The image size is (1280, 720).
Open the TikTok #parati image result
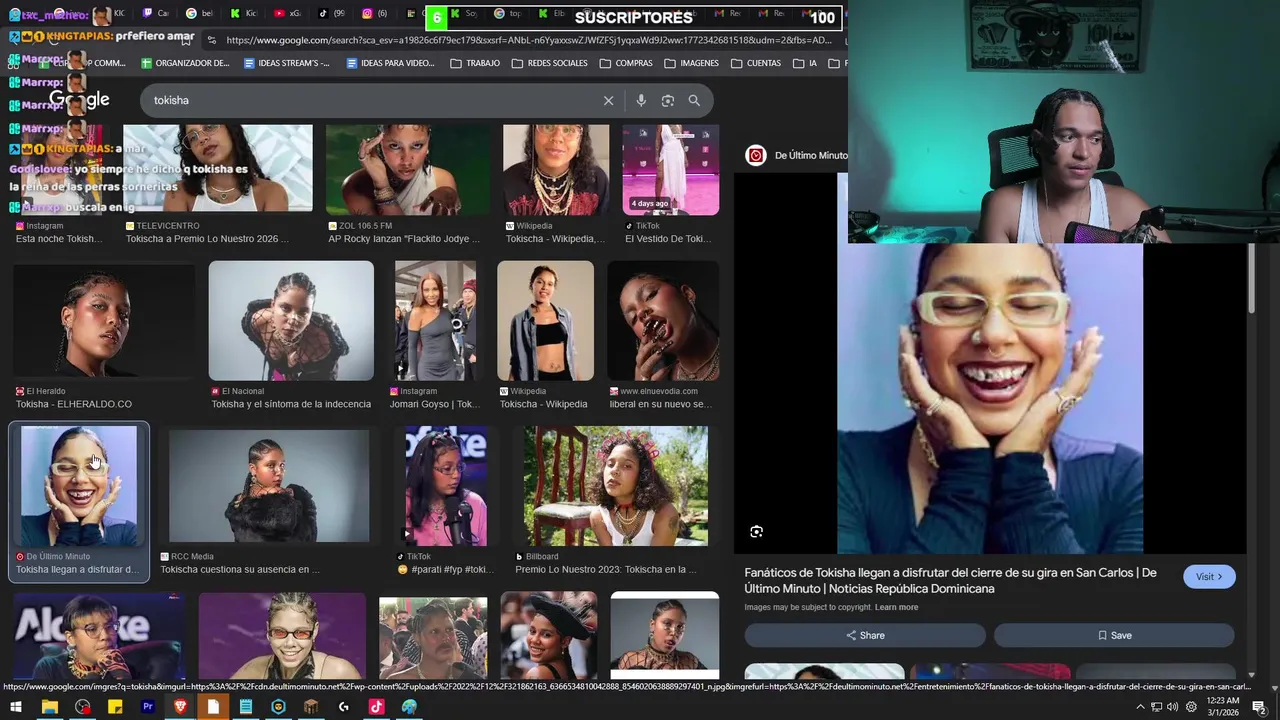pos(446,487)
